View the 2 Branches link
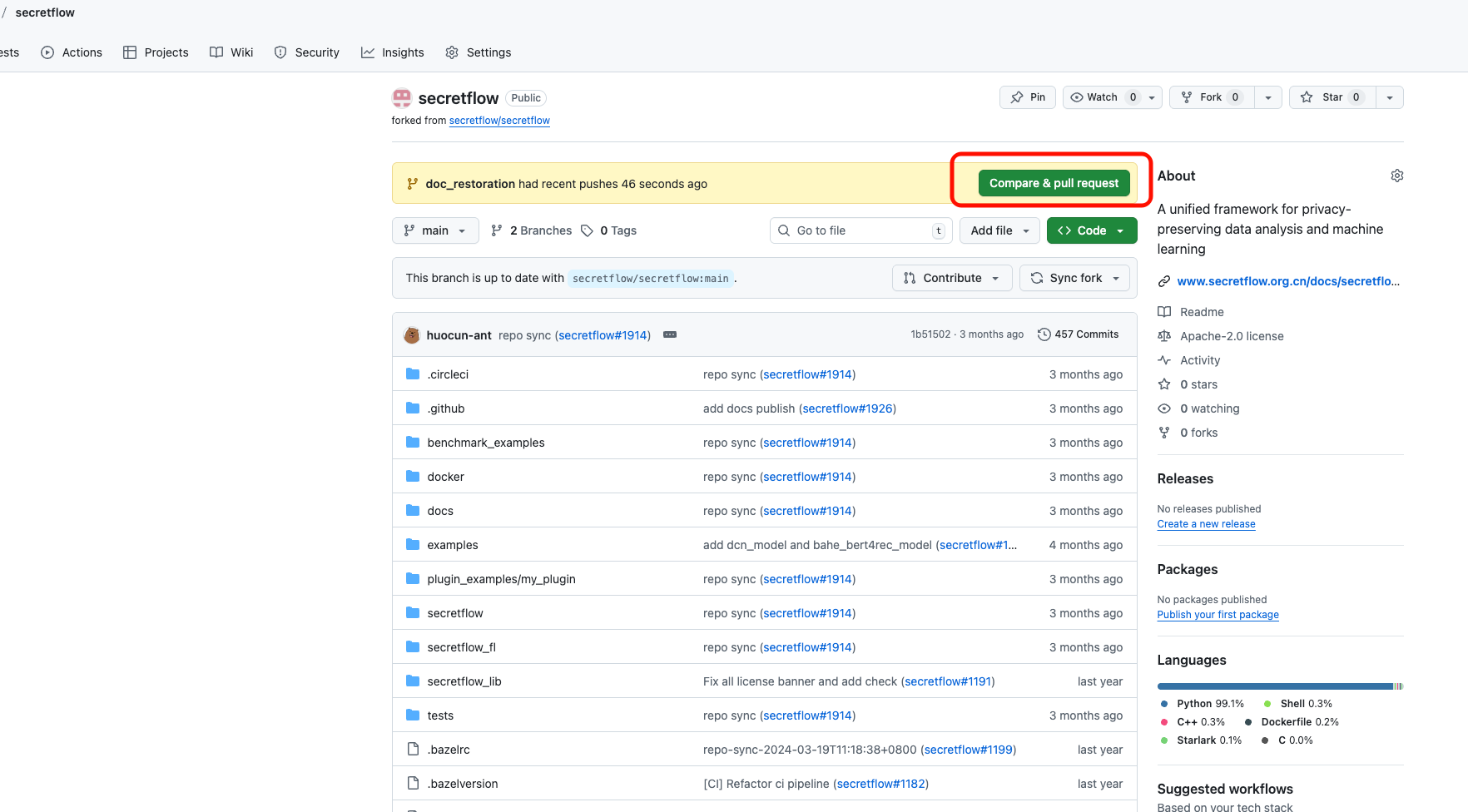 click(532, 230)
